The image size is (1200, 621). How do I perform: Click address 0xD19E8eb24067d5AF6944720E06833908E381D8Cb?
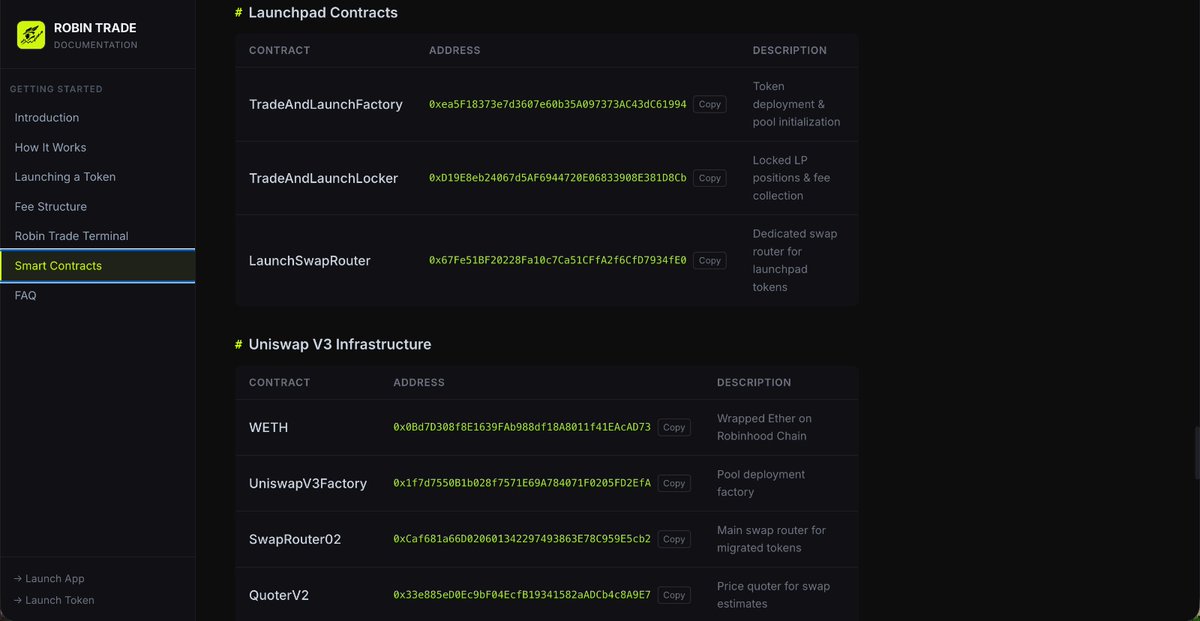click(x=558, y=178)
